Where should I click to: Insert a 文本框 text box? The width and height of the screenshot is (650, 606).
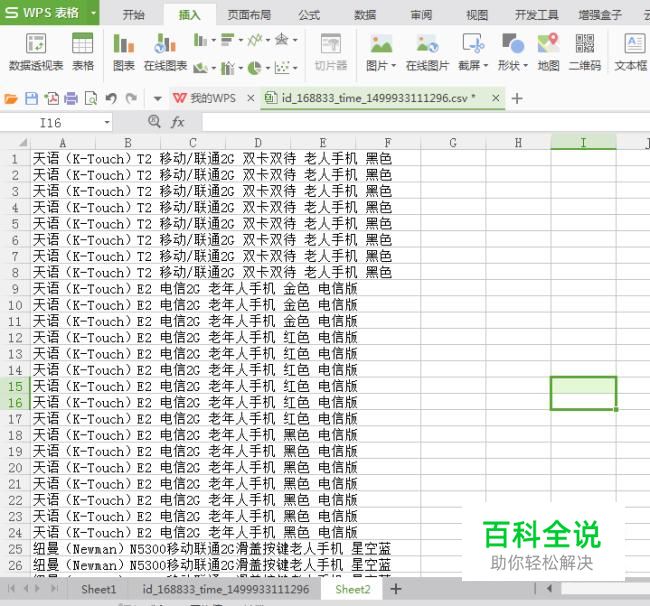pyautogui.click(x=631, y=52)
